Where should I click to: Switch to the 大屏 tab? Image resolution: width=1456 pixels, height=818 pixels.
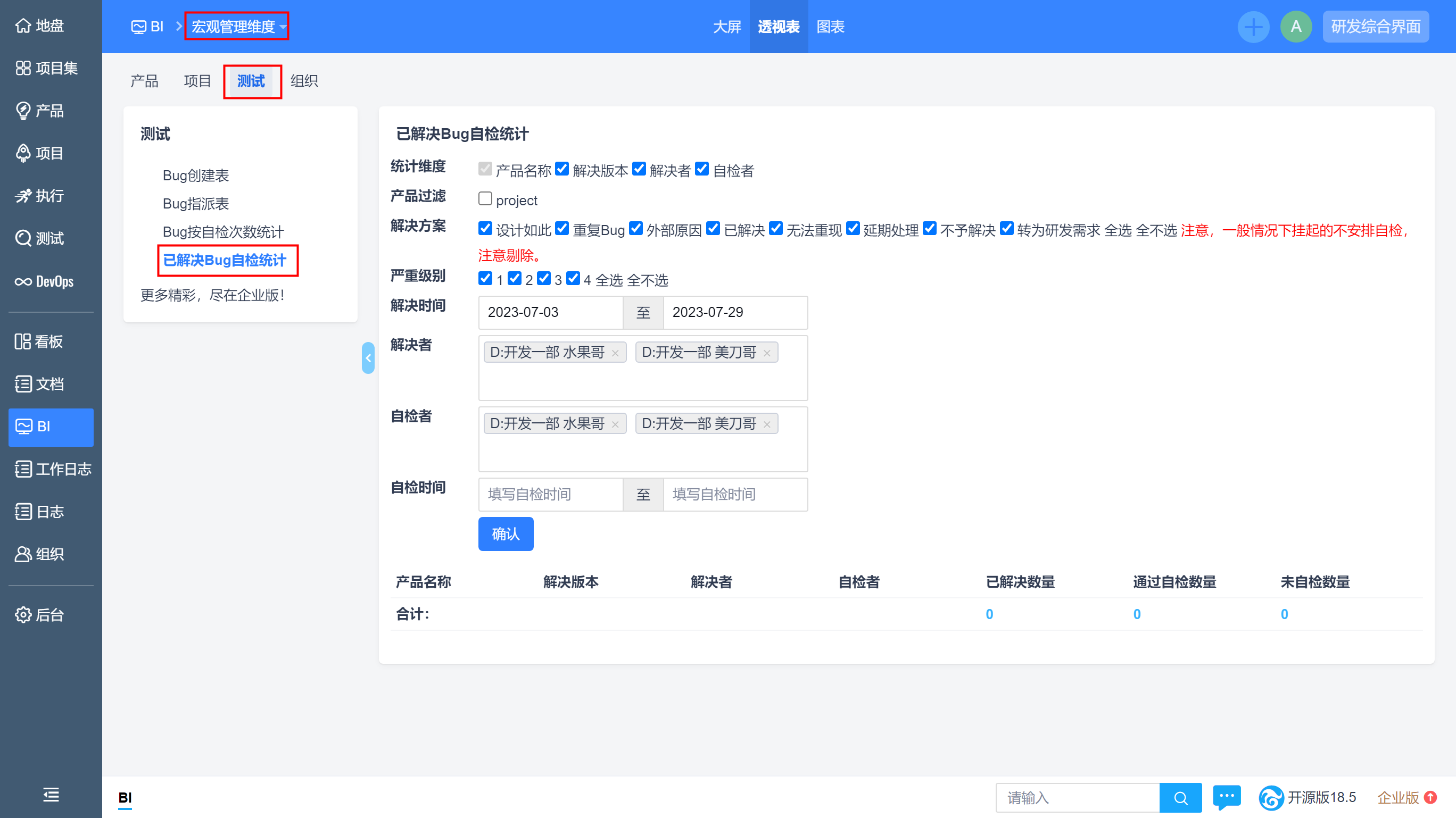coord(726,27)
